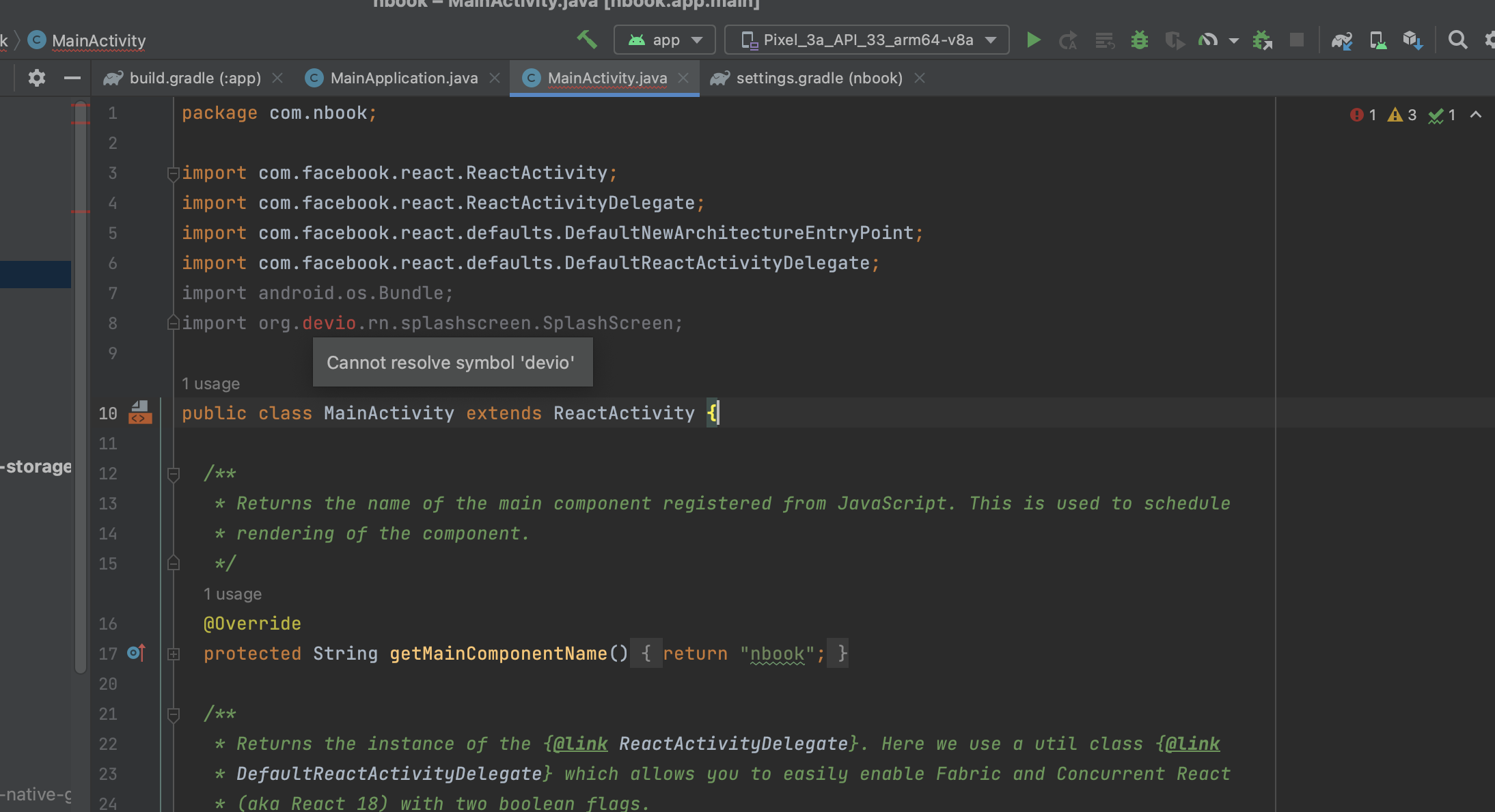
Task: Click the Make Project hammer icon
Action: tap(586, 40)
